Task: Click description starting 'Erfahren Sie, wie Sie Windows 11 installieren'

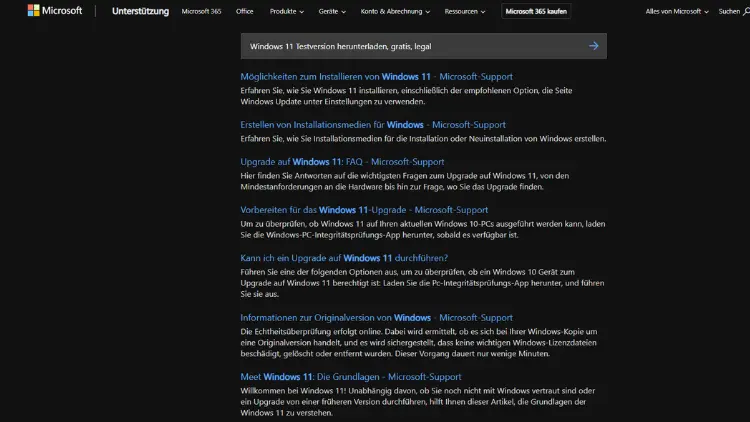Action: click(406, 96)
